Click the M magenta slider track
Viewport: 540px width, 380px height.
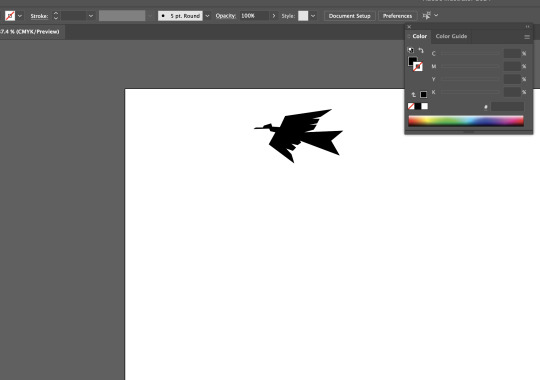(470, 66)
